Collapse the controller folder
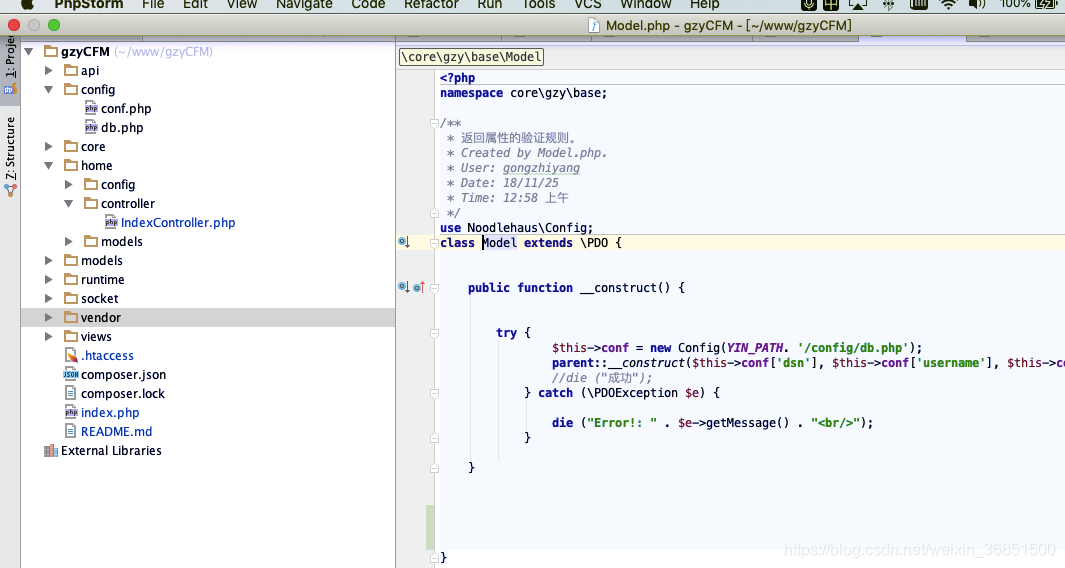This screenshot has width=1065, height=568. pos(69,204)
